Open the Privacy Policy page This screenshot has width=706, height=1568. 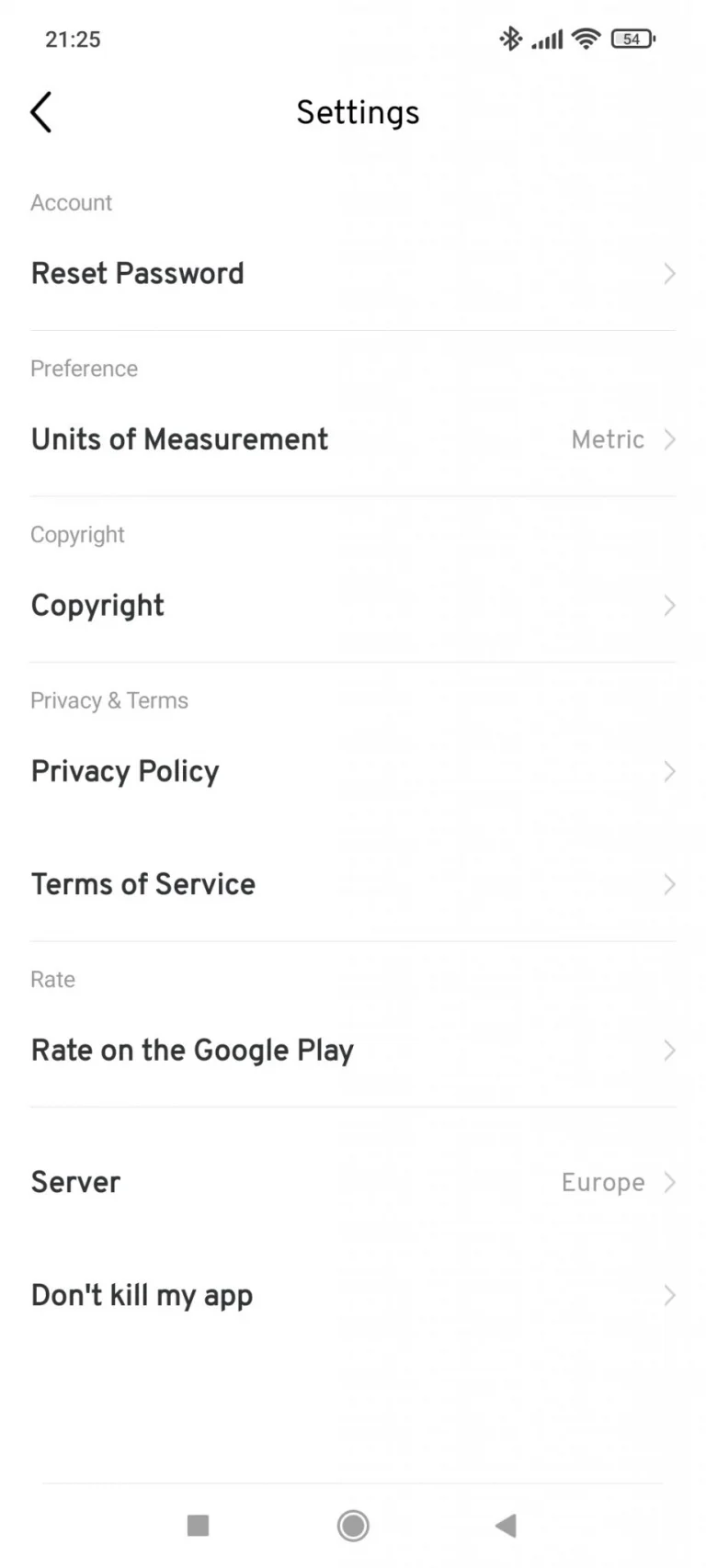(353, 771)
